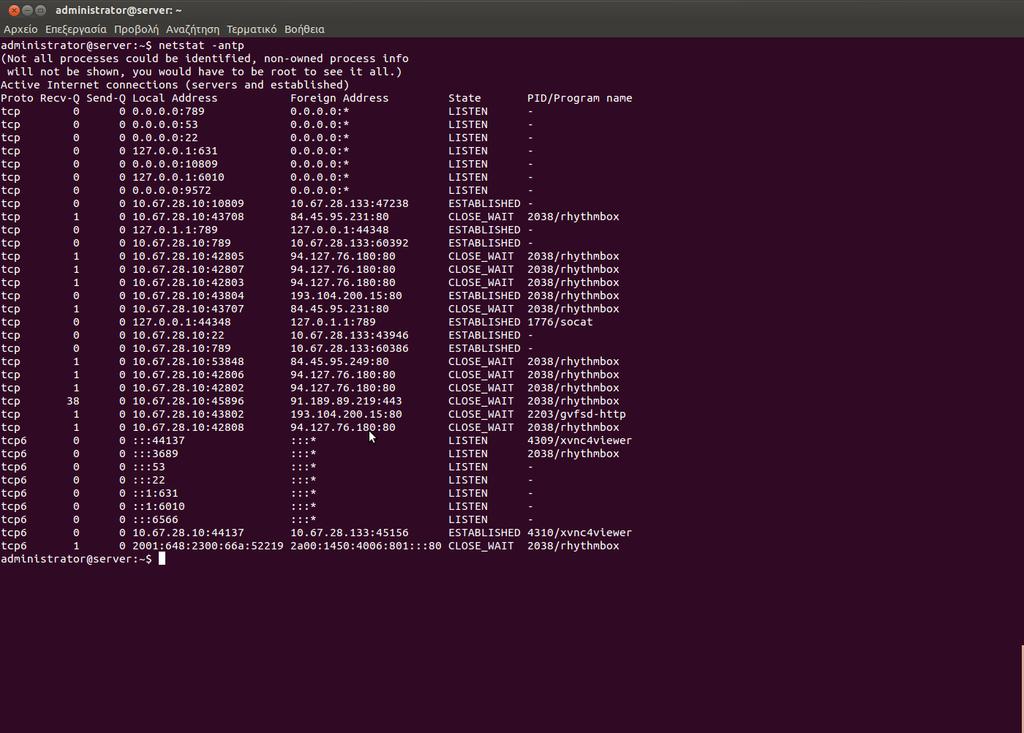Click foreign address 84.45.95.249:80
The height and width of the screenshot is (733, 1024).
click(x=339, y=361)
